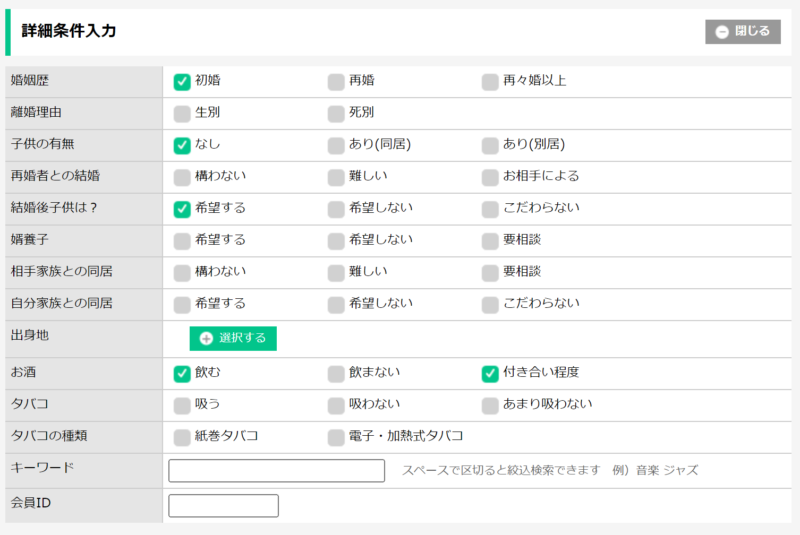Check 生別 under 離婚理由

click(182, 114)
